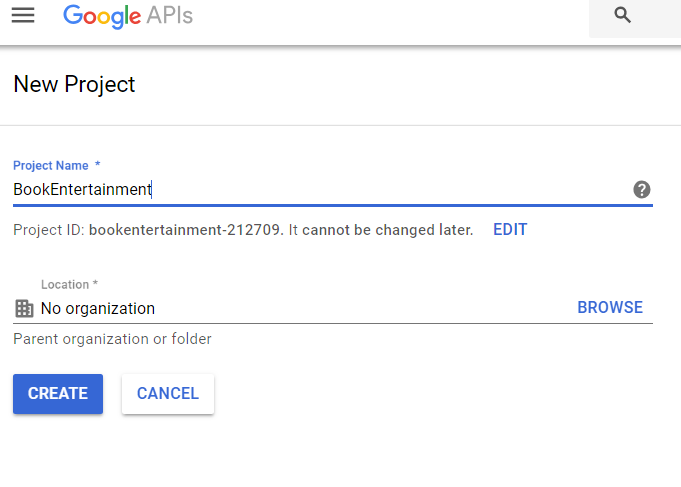Image resolution: width=681 pixels, height=487 pixels.
Task: Click the APIs text beside Google
Action: point(169,15)
